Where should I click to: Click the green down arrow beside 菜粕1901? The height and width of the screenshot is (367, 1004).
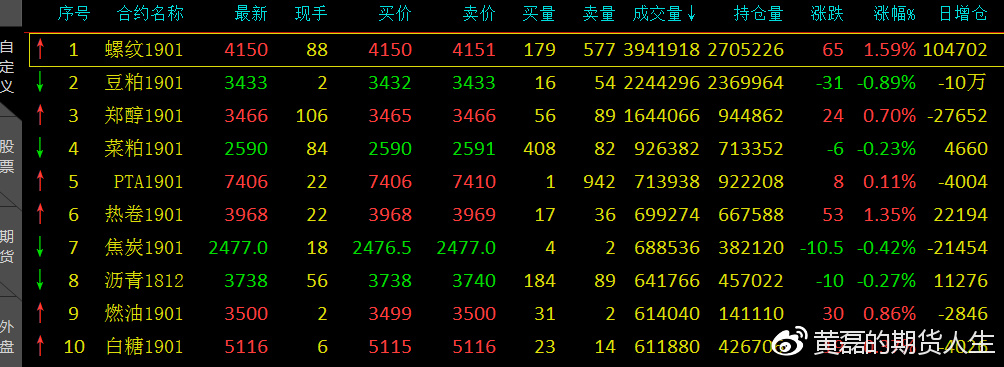[40, 149]
